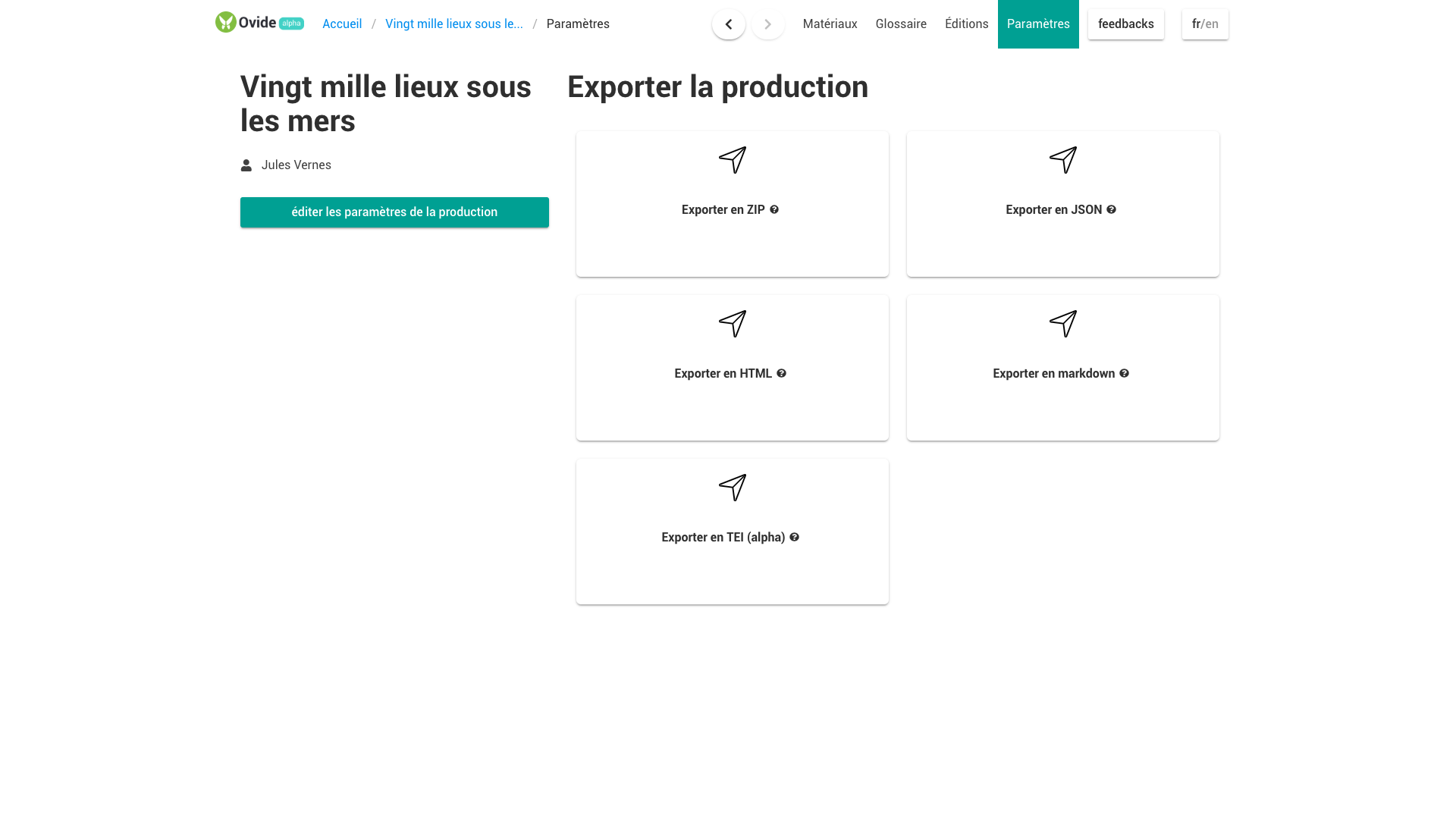The height and width of the screenshot is (819, 1456).
Task: Click the Exporter en markdown label
Action: pyautogui.click(x=1054, y=374)
